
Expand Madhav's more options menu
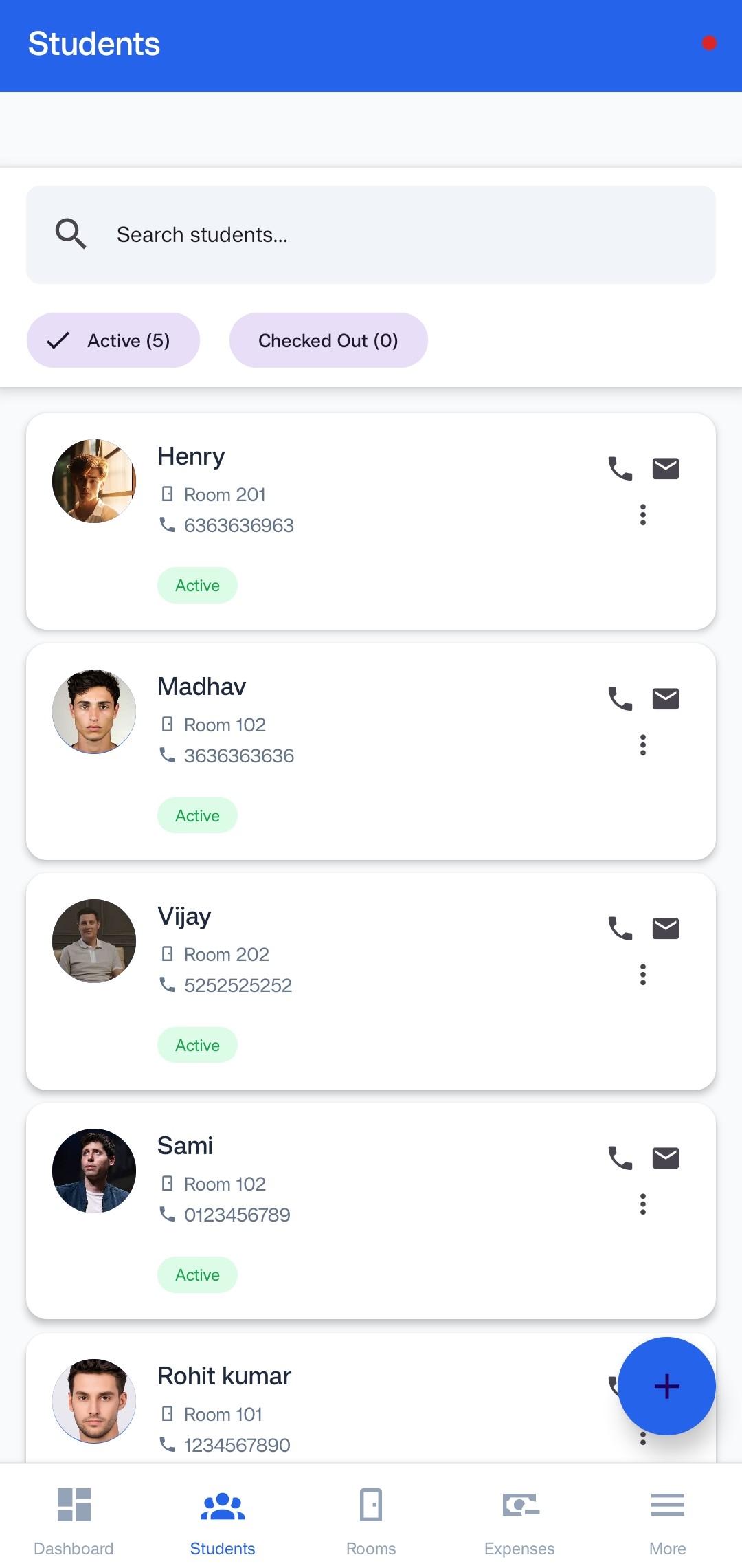pyautogui.click(x=643, y=745)
